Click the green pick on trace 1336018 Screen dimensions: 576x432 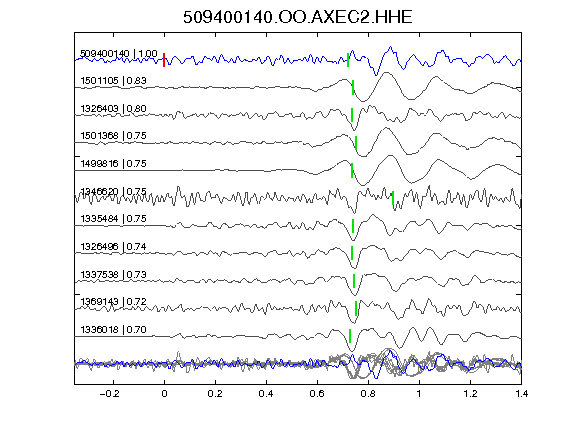pos(350,336)
